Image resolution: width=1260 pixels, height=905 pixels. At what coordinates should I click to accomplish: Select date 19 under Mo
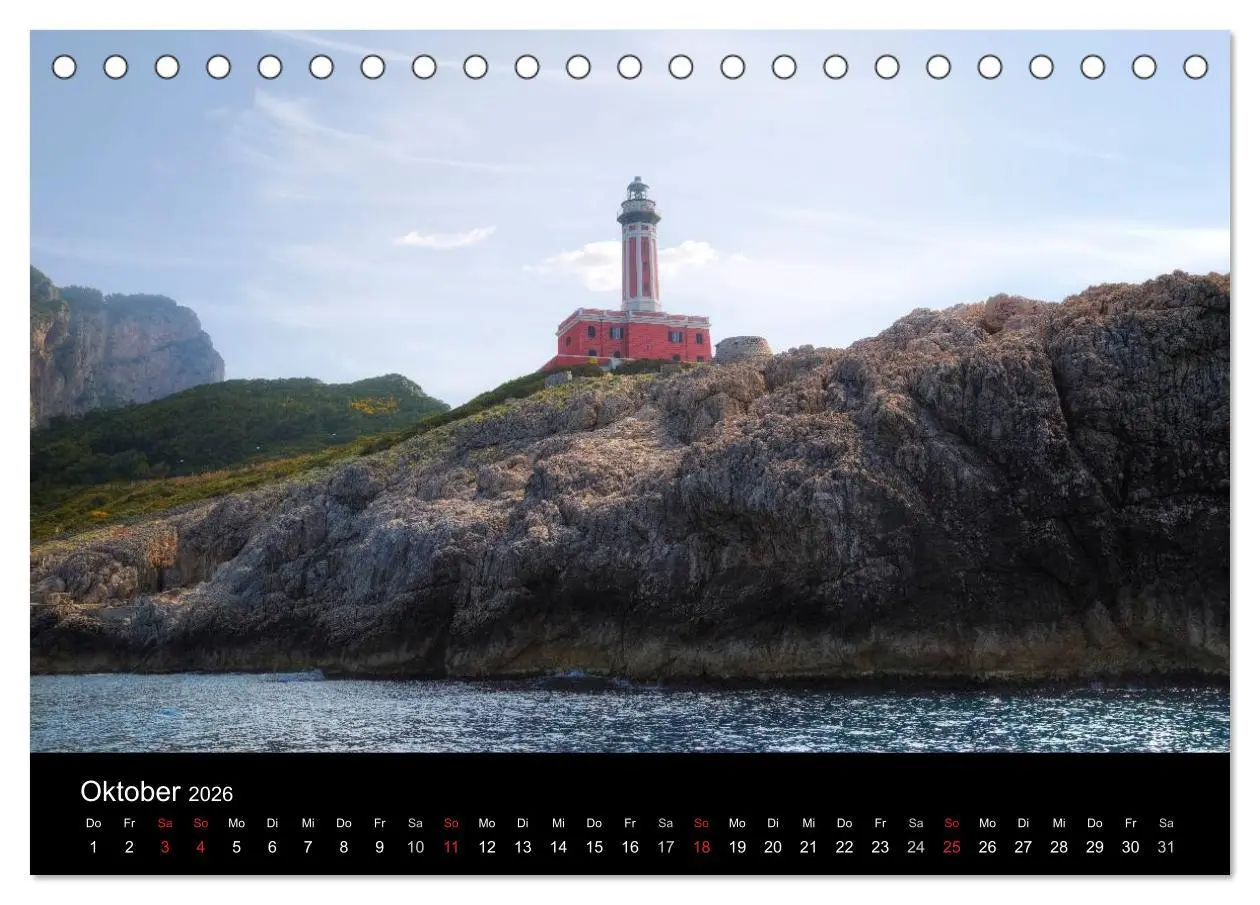click(x=737, y=847)
